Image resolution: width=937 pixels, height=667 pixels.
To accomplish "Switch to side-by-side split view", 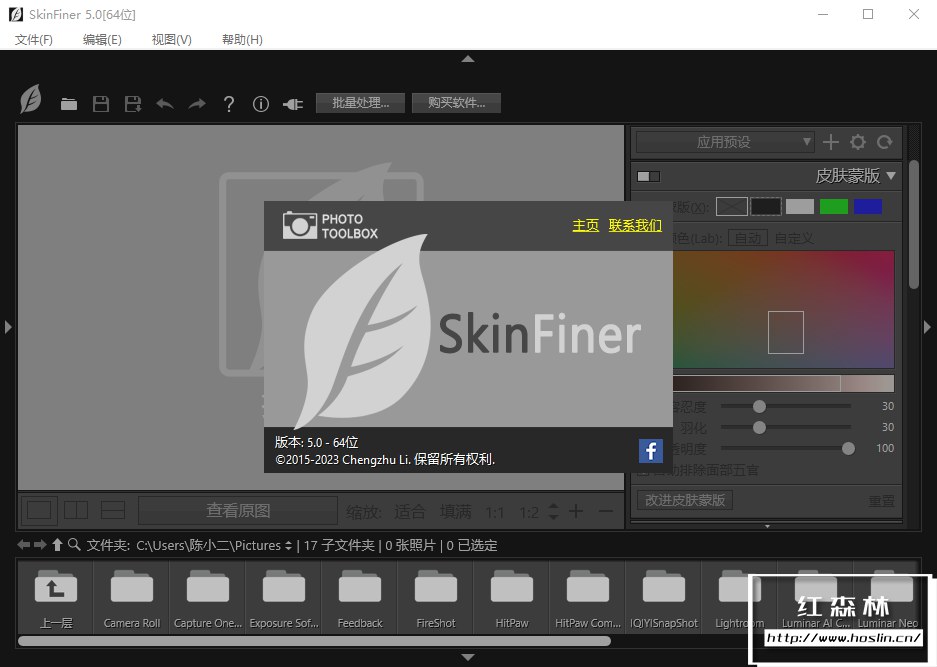I will (76, 510).
